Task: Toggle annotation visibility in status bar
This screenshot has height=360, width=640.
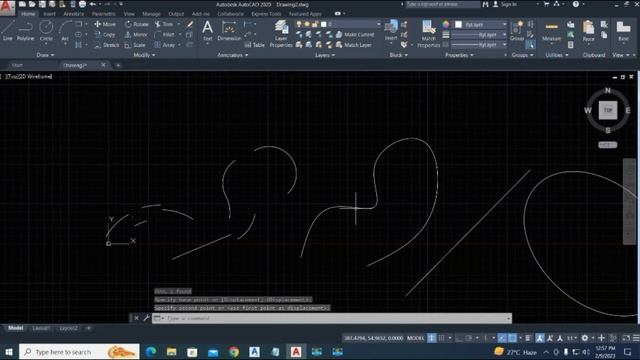Action: click(540, 338)
